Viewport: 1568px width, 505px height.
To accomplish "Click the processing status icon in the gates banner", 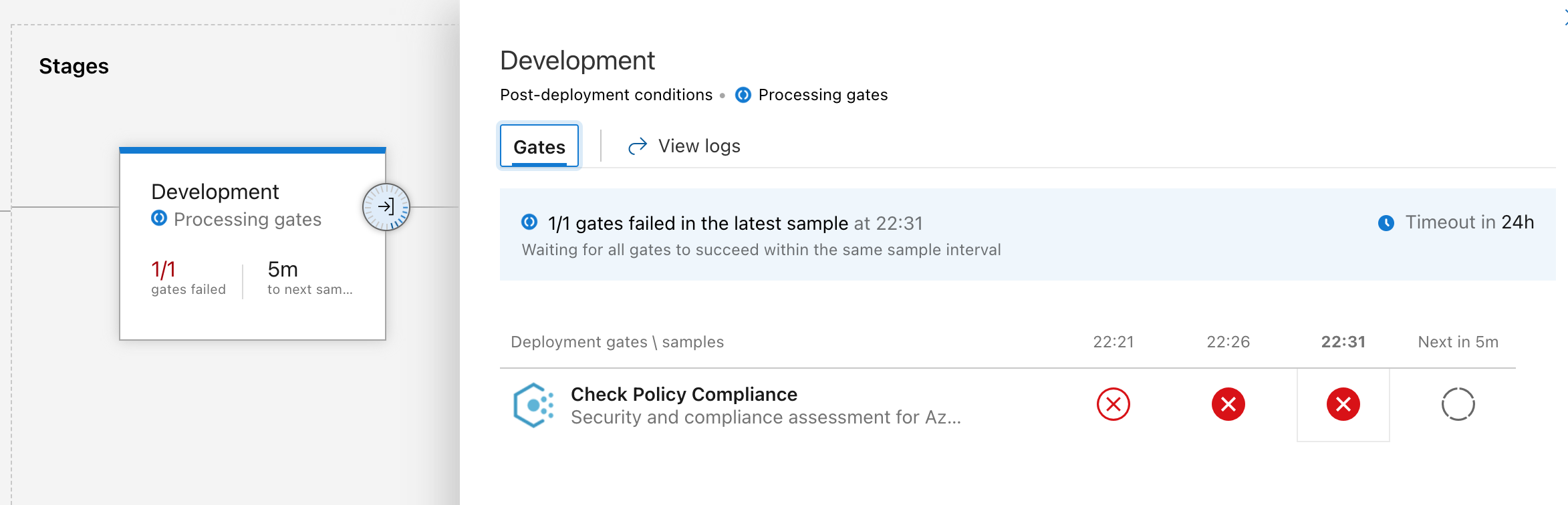I will pyautogui.click(x=529, y=222).
